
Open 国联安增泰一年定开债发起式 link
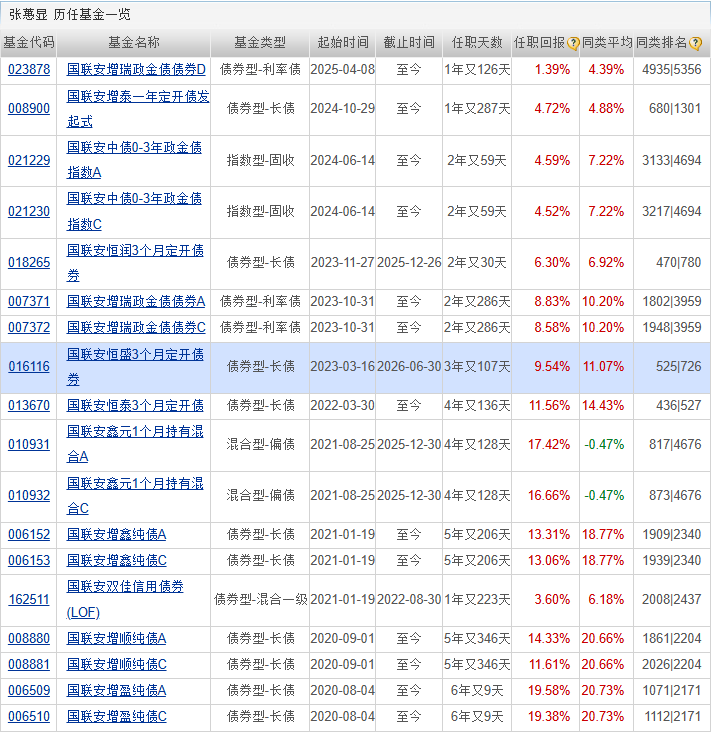(138, 109)
